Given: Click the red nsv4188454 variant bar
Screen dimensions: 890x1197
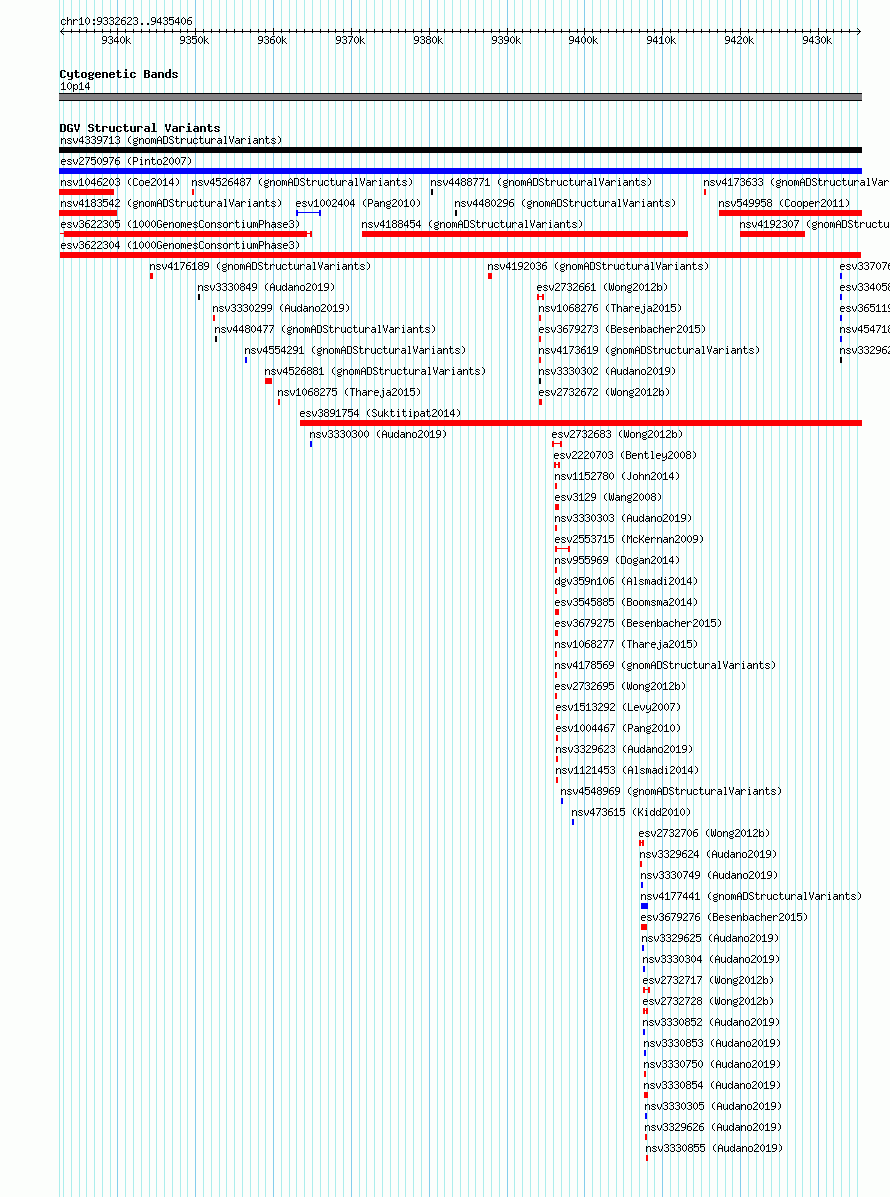Looking at the screenshot, I should coord(524,234).
